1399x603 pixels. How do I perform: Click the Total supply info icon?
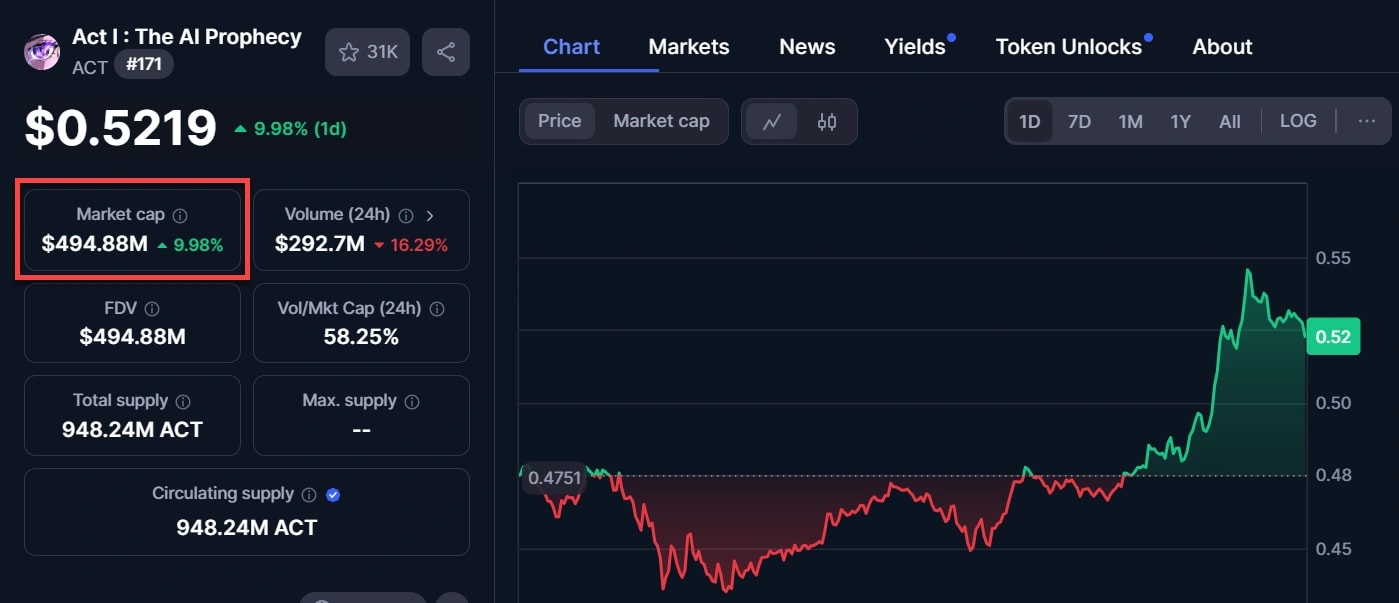tap(183, 401)
